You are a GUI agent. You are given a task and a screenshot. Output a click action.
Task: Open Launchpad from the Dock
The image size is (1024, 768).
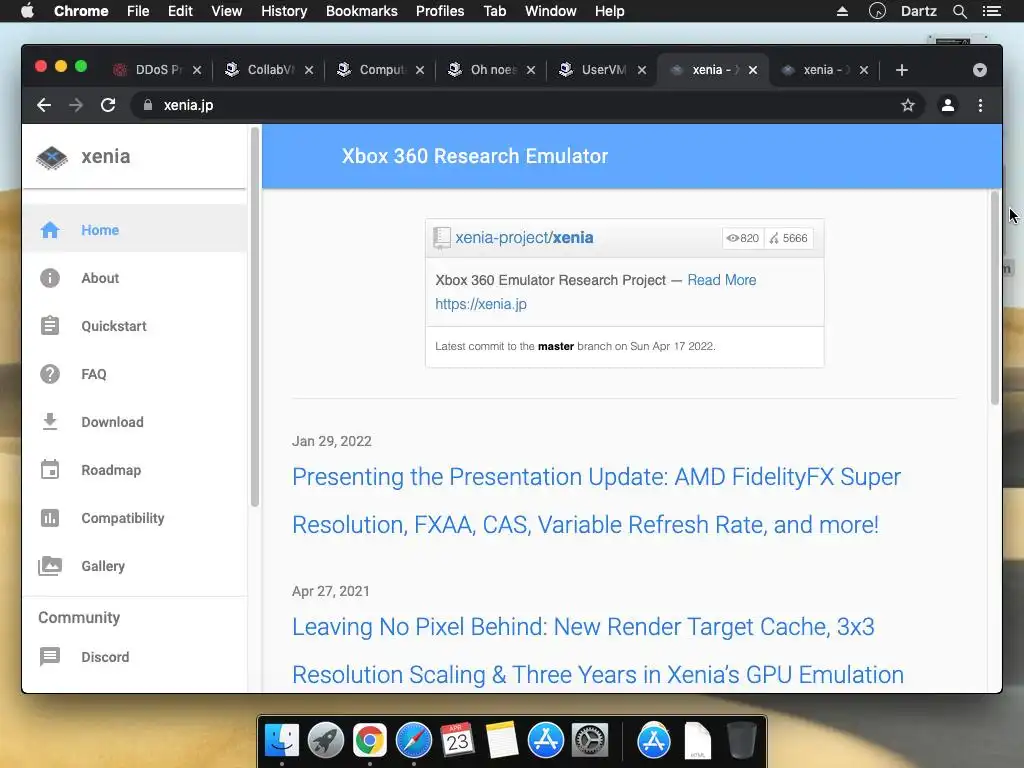(x=325, y=741)
